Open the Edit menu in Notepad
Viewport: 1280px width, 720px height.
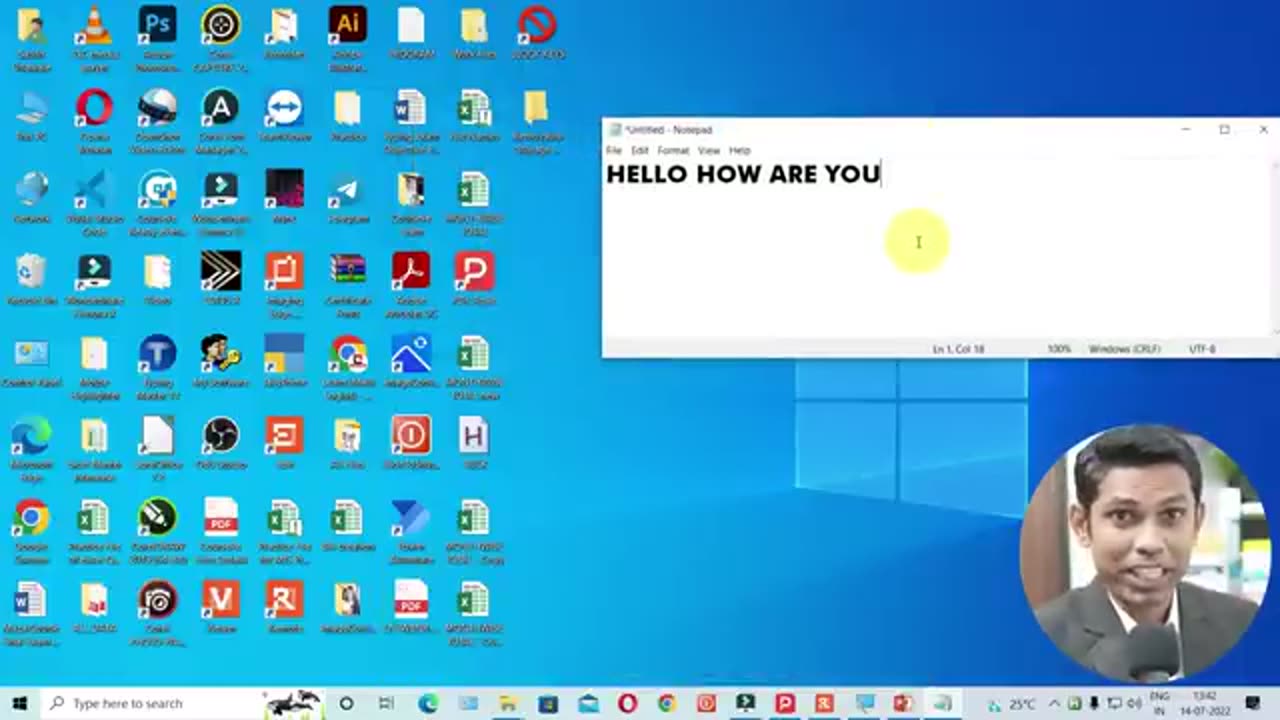640,150
